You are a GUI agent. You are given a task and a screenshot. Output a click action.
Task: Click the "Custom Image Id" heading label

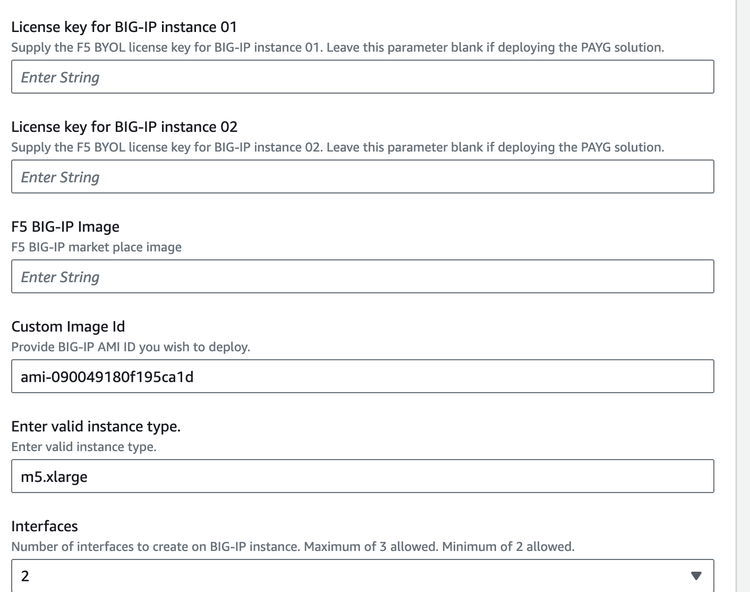(68, 326)
